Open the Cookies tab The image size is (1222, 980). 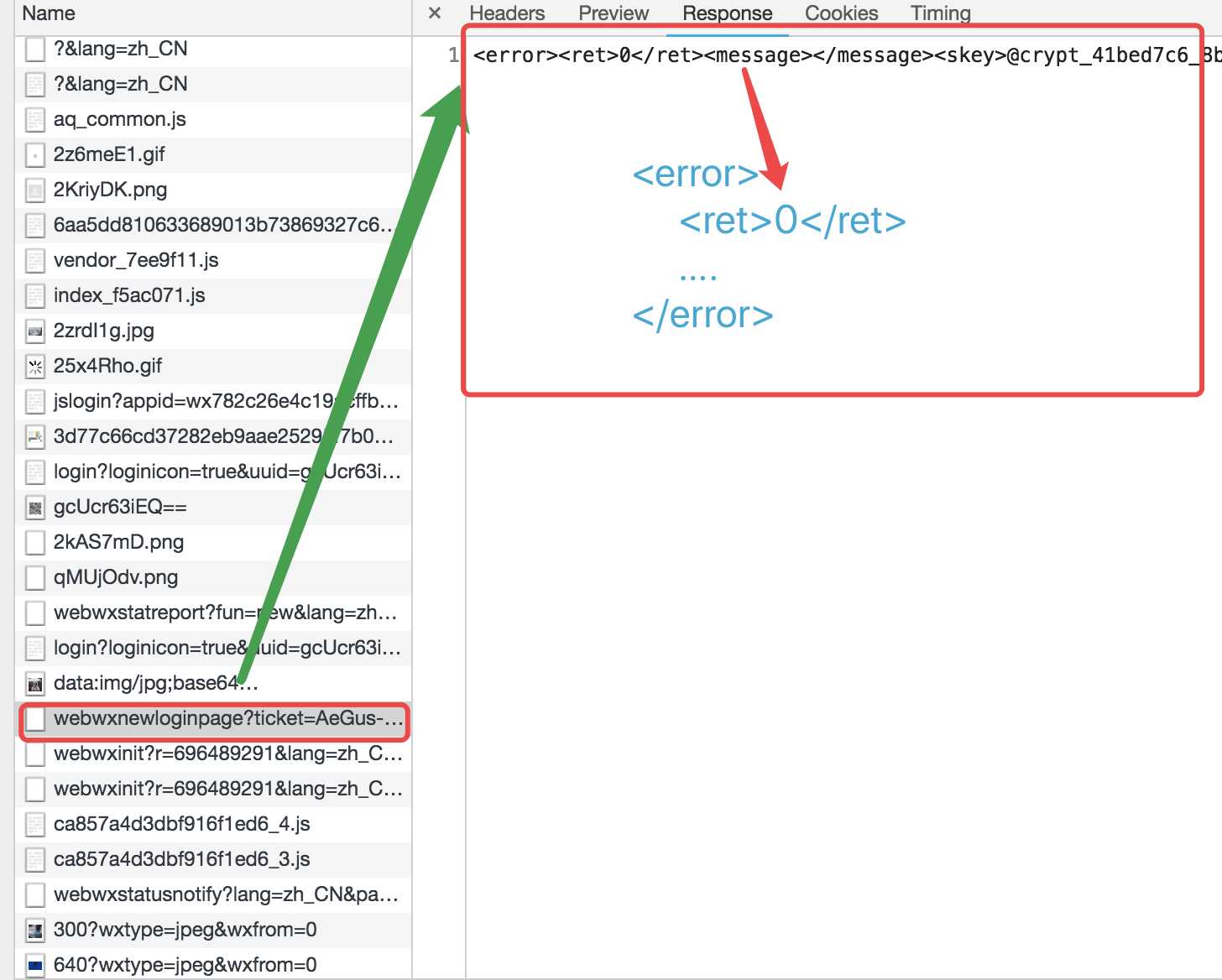[841, 13]
